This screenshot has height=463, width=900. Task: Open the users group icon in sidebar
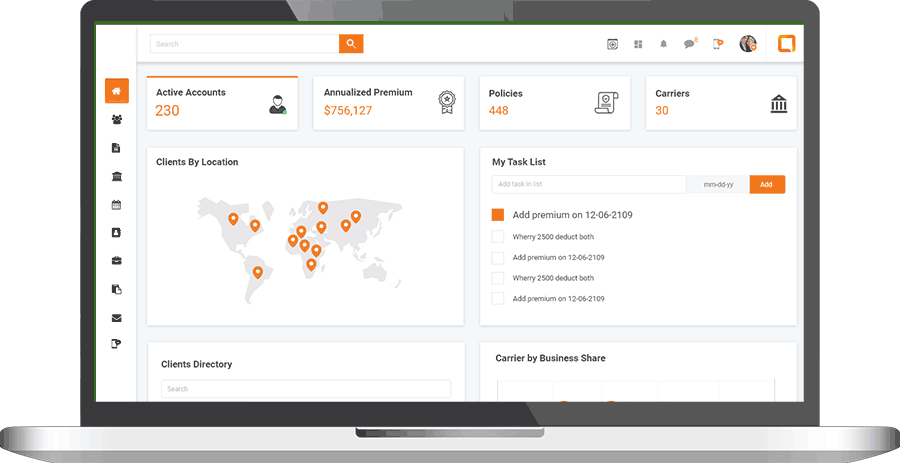[x=117, y=120]
